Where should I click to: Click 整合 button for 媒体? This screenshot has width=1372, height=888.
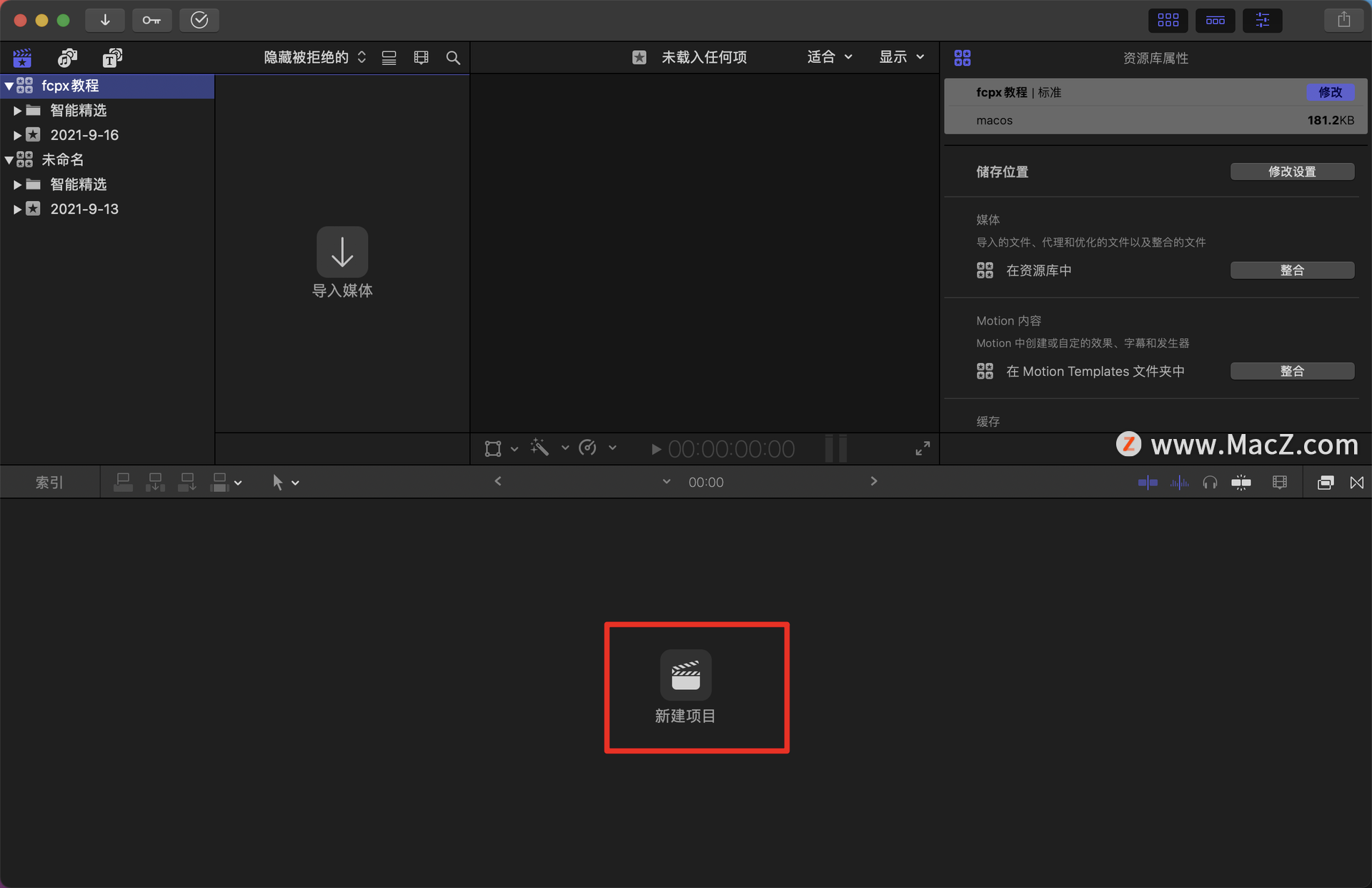1292,270
